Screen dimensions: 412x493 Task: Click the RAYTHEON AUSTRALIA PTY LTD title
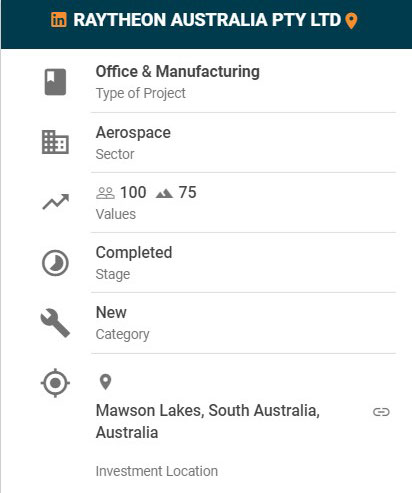pyautogui.click(x=207, y=20)
